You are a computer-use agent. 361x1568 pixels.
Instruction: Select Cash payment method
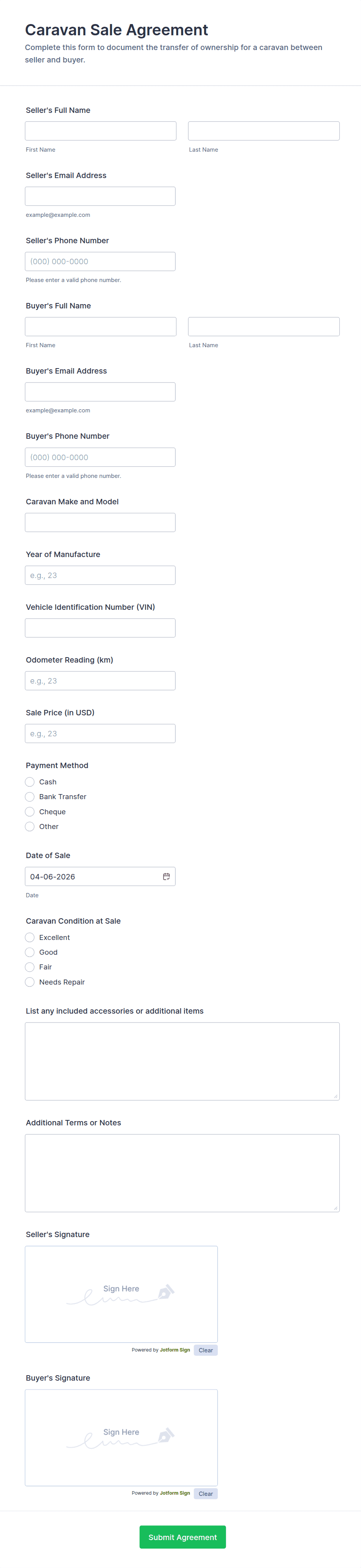(30, 782)
